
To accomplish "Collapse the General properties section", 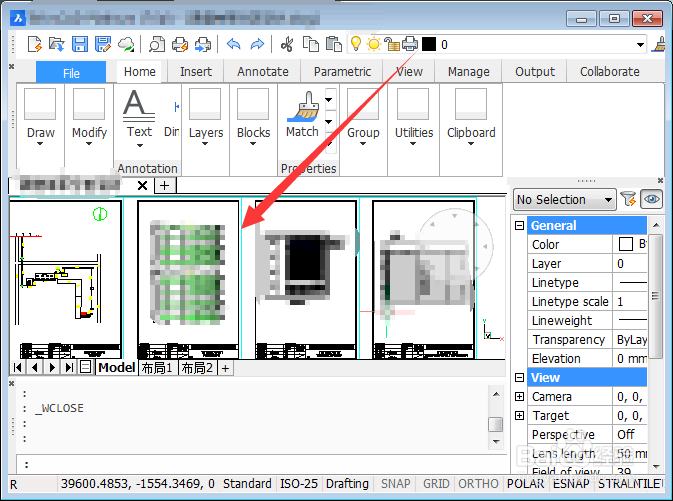I will point(519,225).
